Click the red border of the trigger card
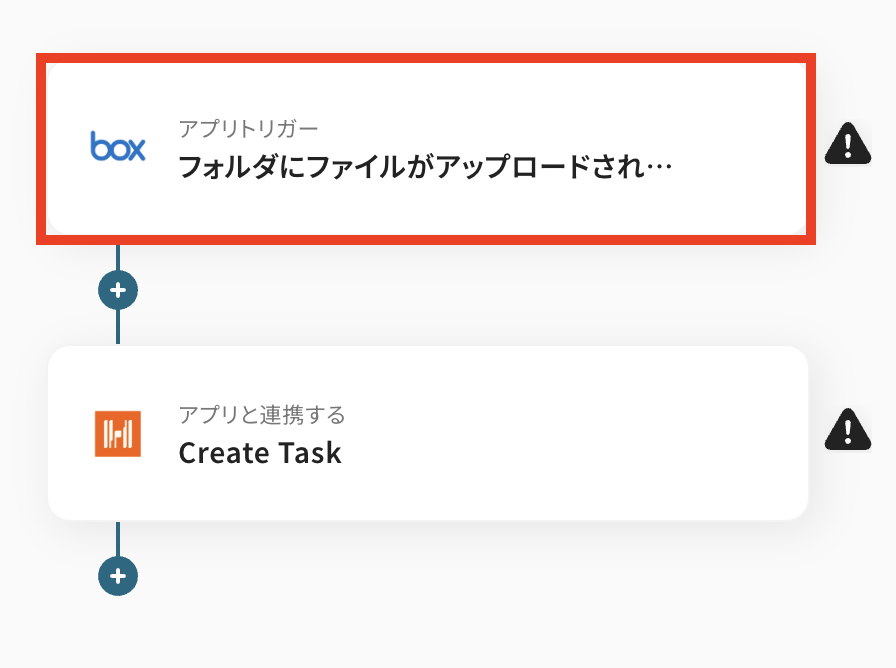The height and width of the screenshot is (668, 896). pos(426,58)
